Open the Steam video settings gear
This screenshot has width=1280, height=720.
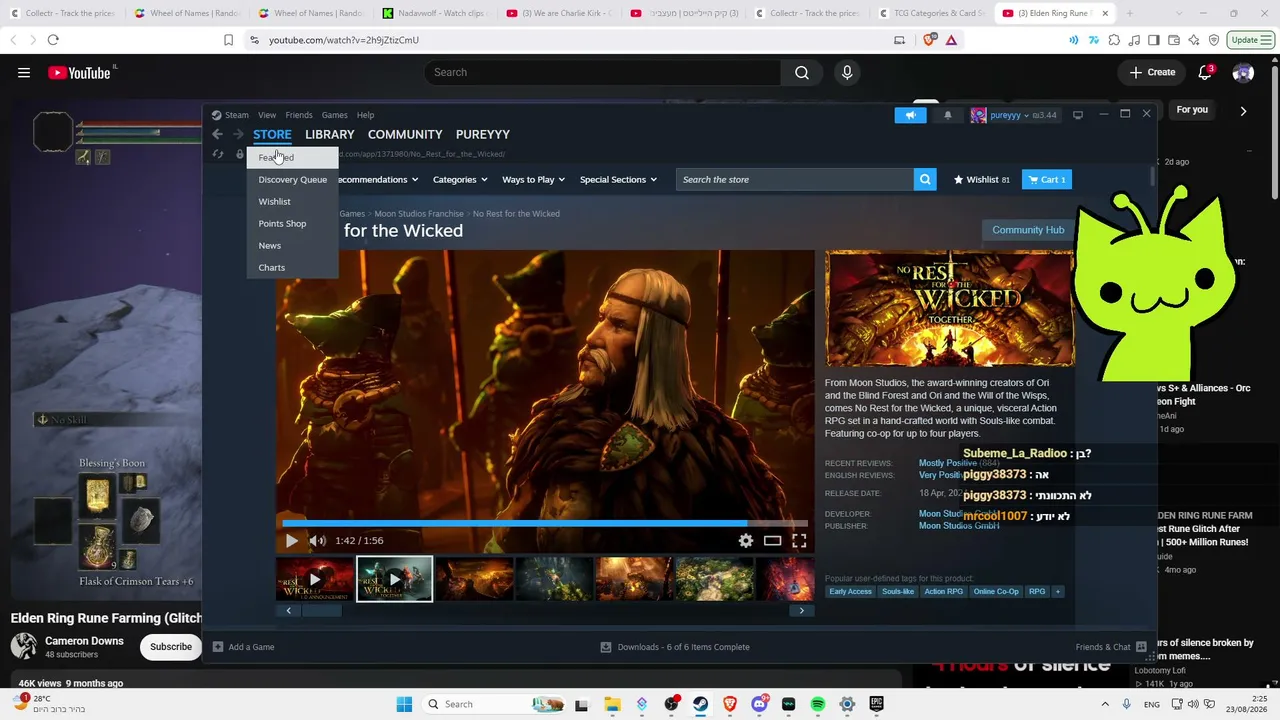click(746, 540)
